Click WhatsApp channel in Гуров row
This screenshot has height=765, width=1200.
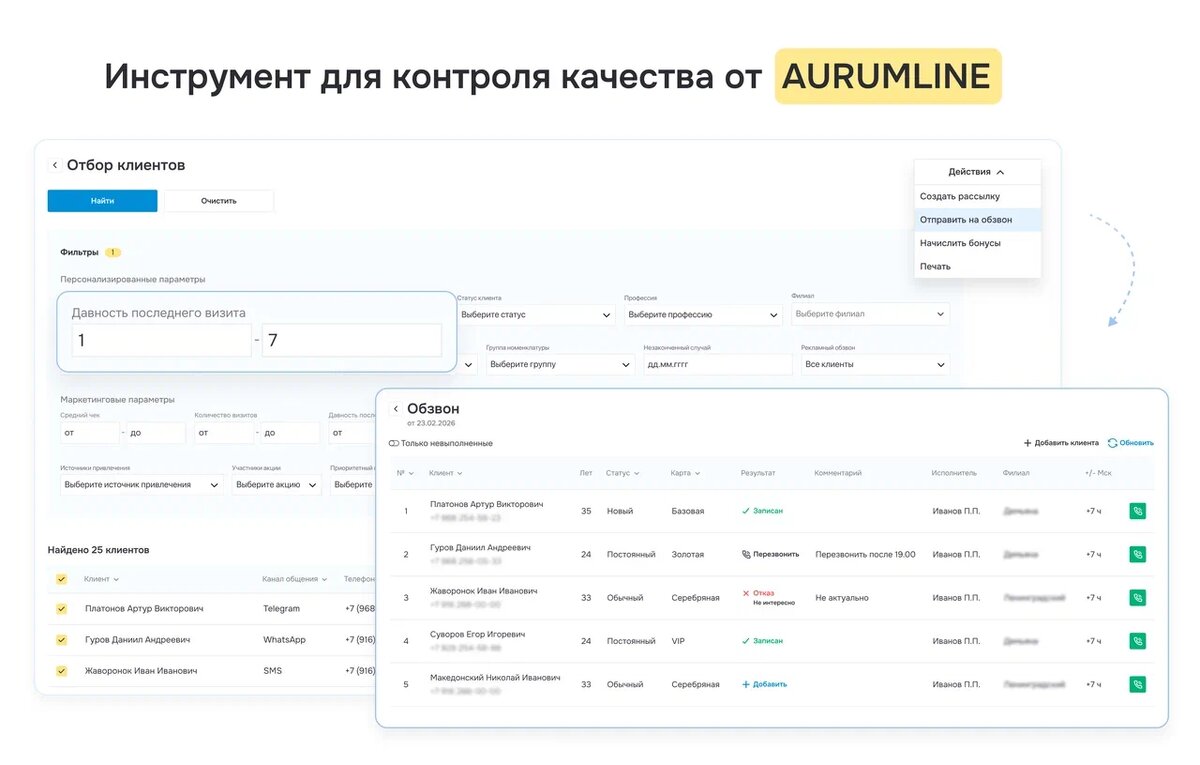284,640
